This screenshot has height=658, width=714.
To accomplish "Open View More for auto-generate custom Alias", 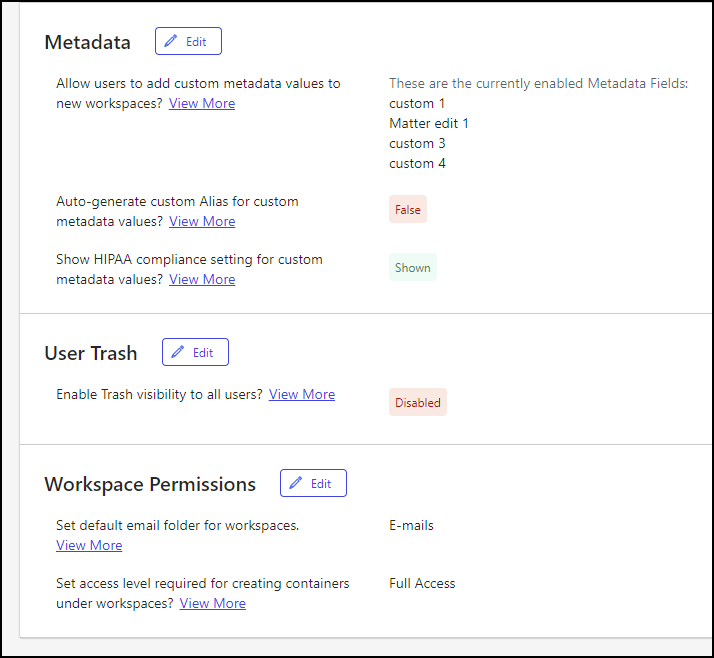I will click(x=202, y=221).
